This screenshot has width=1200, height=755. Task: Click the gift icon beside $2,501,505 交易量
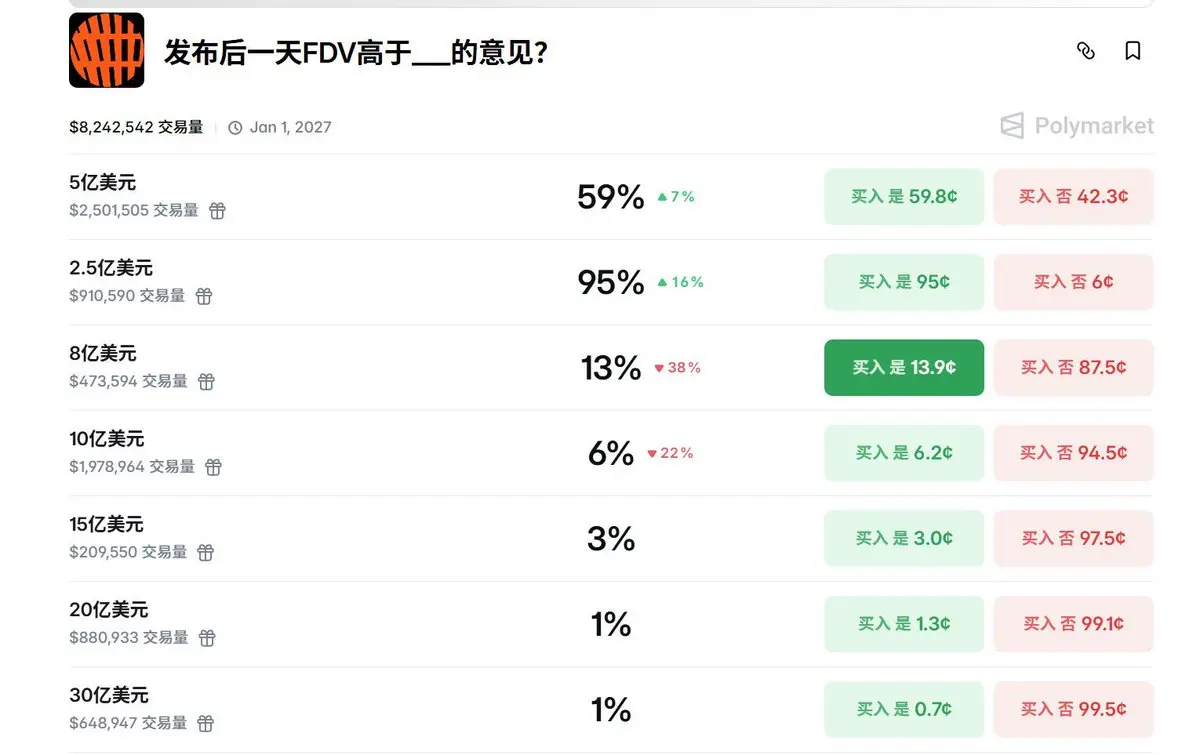point(217,211)
